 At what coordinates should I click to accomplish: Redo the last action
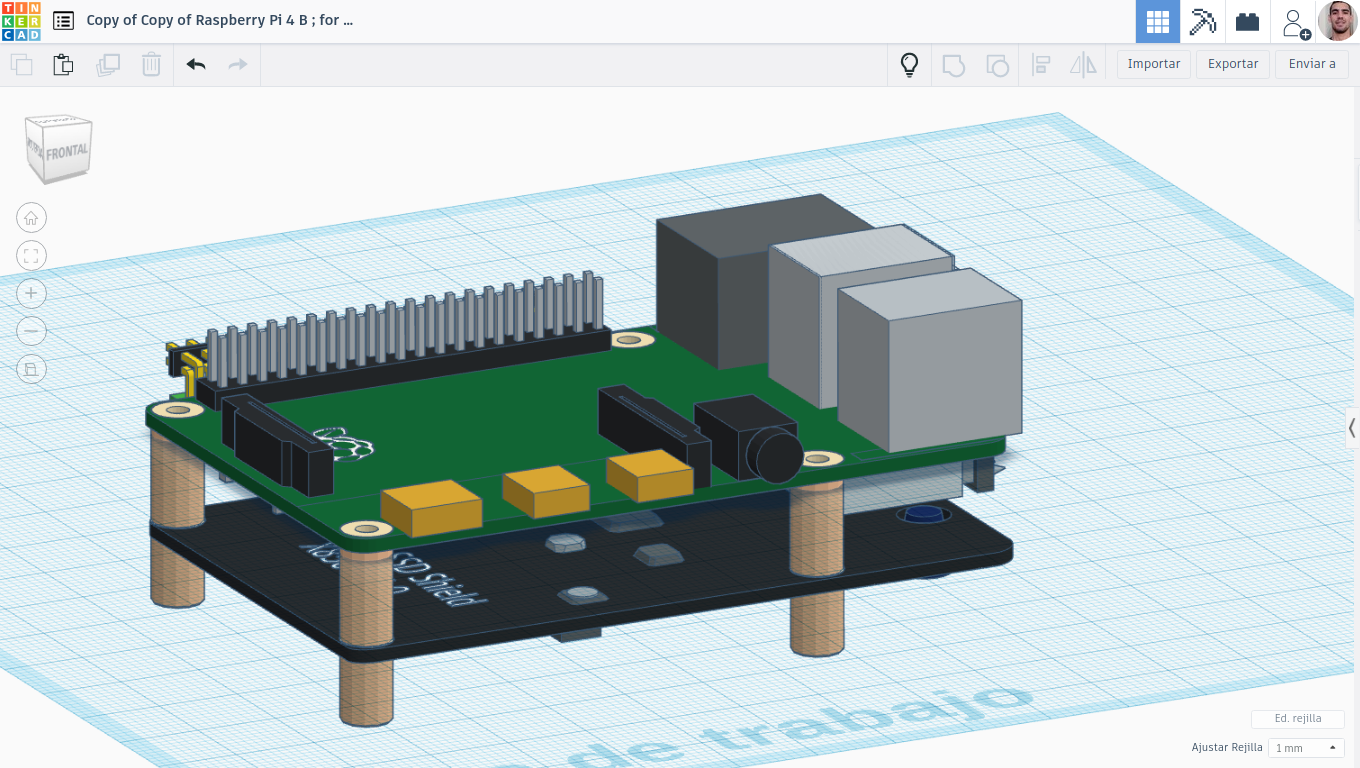point(238,65)
